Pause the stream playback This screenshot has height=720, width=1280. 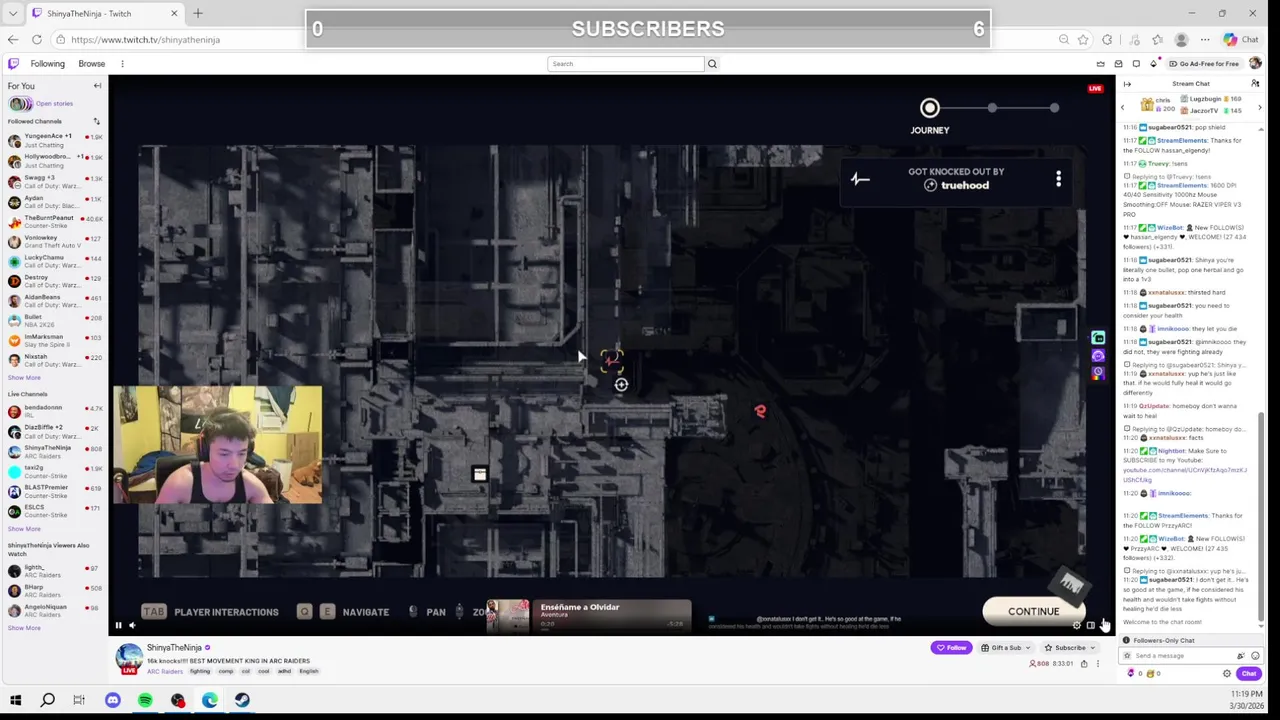(x=118, y=625)
